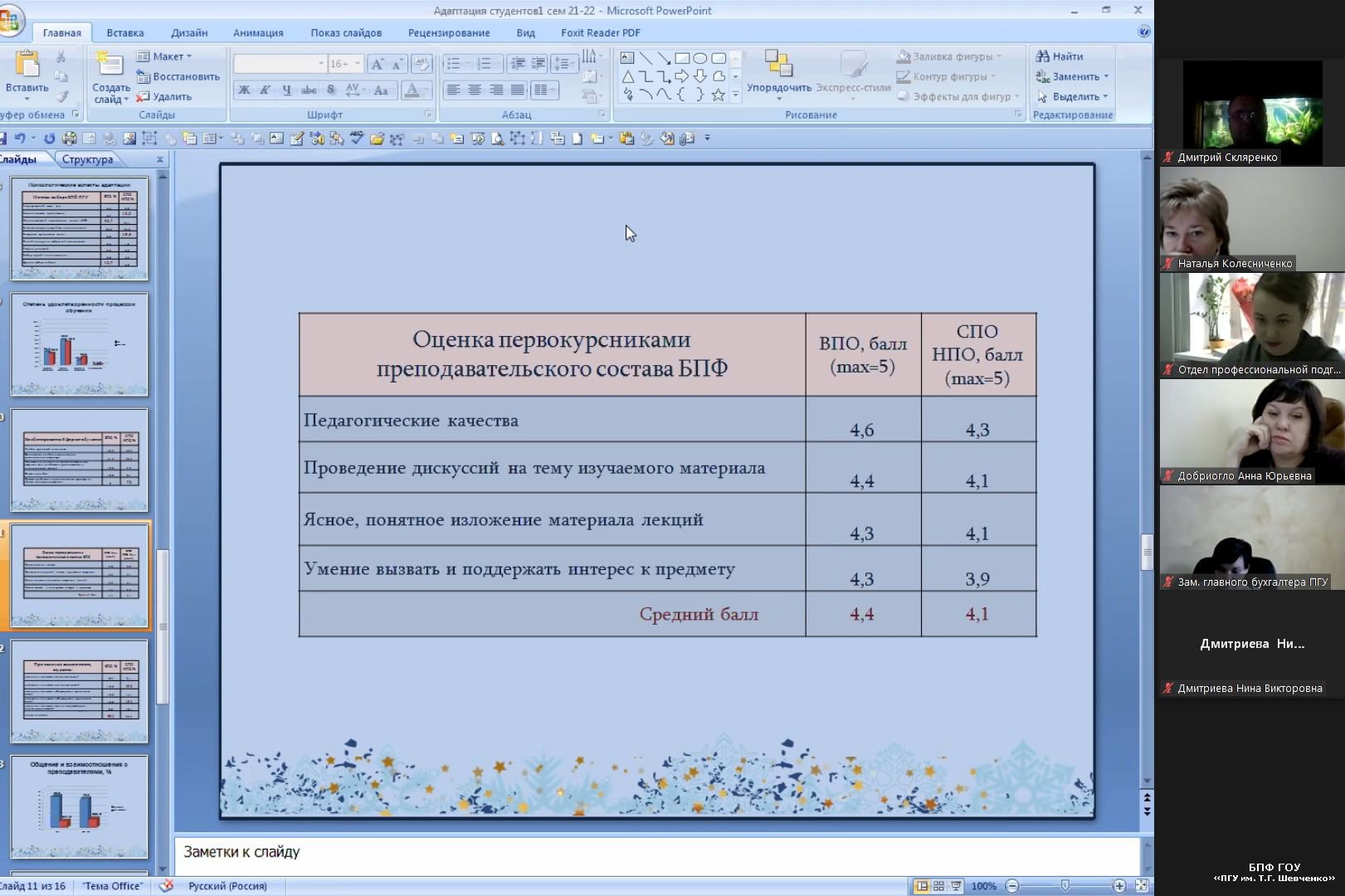Expand the shapes gallery More arrow

[735, 95]
